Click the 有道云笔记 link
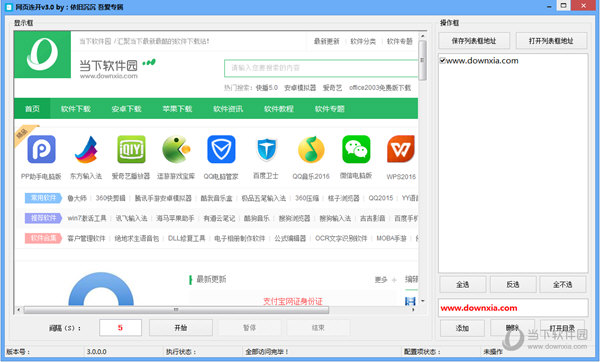600x362 pixels. (219, 218)
